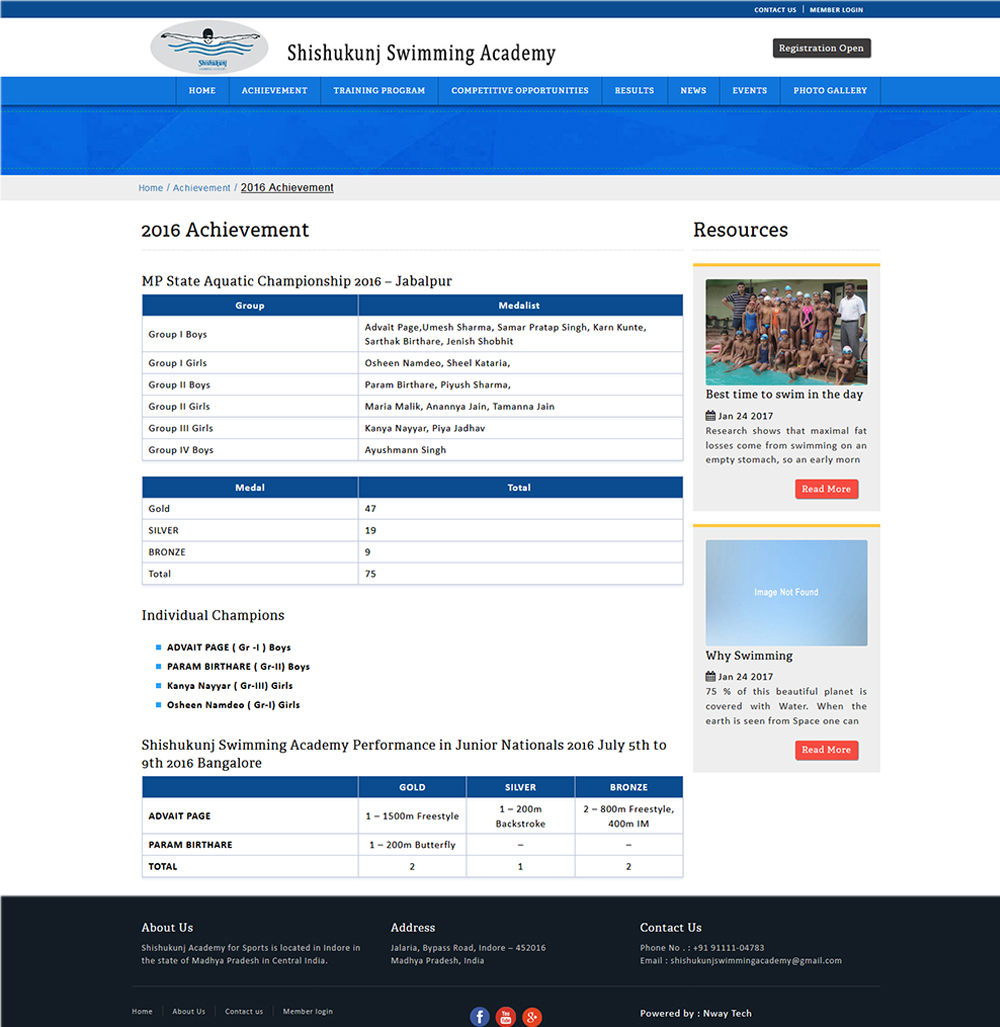The image size is (1000, 1027).
Task: Open About Us link in footer
Action: pyautogui.click(x=188, y=1012)
